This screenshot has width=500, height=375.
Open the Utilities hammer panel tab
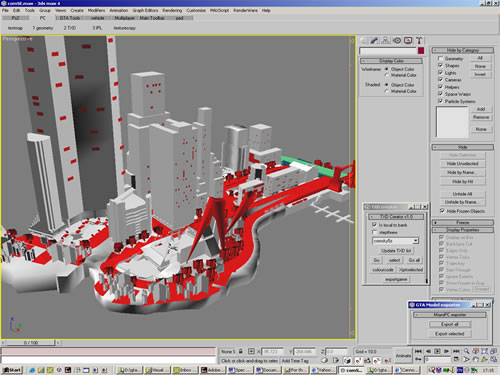click(x=419, y=41)
